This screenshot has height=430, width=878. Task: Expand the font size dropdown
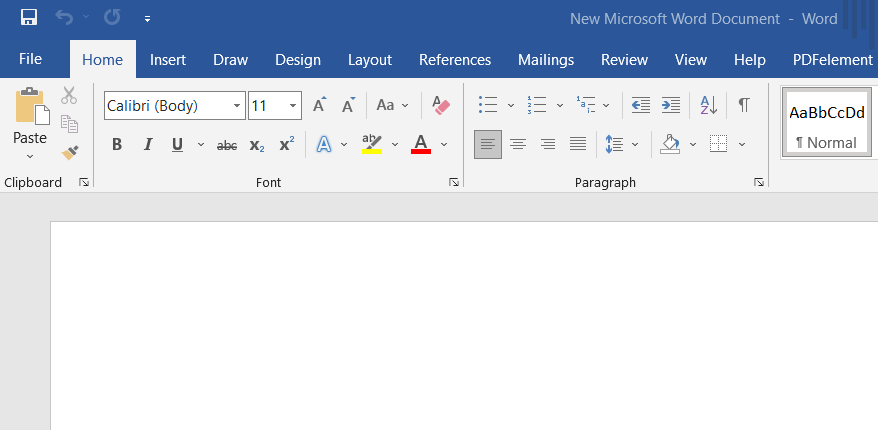click(293, 105)
